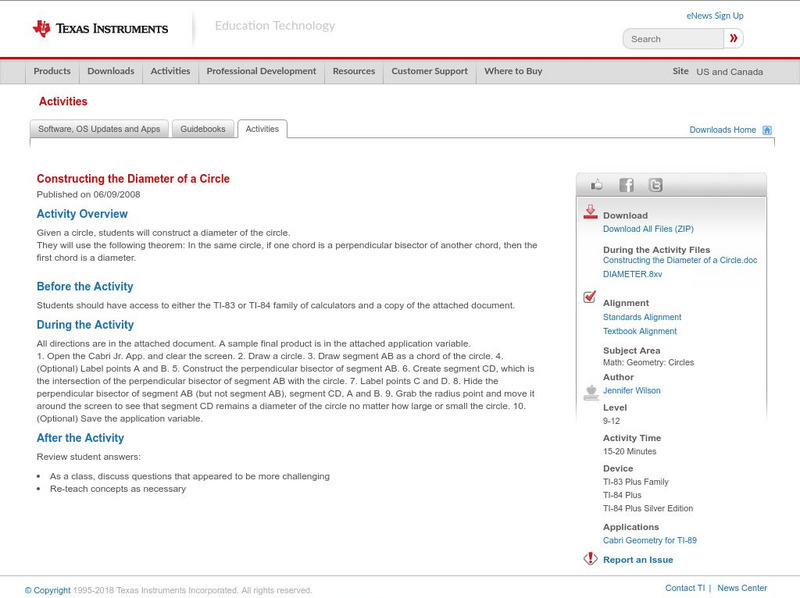Open the Where to Buy menu
Image resolution: width=800 pixels, height=598 pixels.
[513, 71]
